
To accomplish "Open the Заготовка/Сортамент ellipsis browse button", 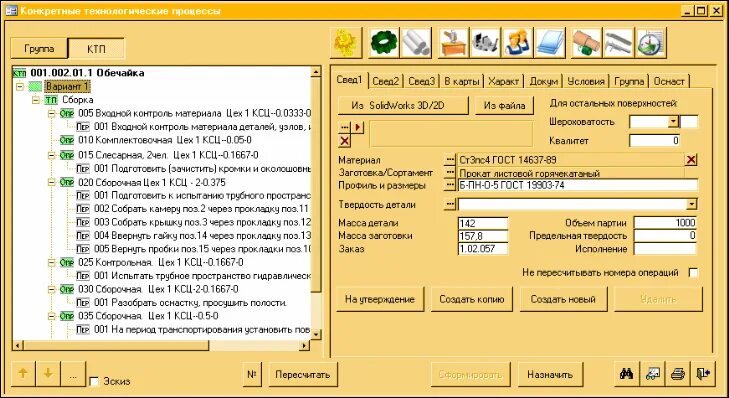I will 449,172.
